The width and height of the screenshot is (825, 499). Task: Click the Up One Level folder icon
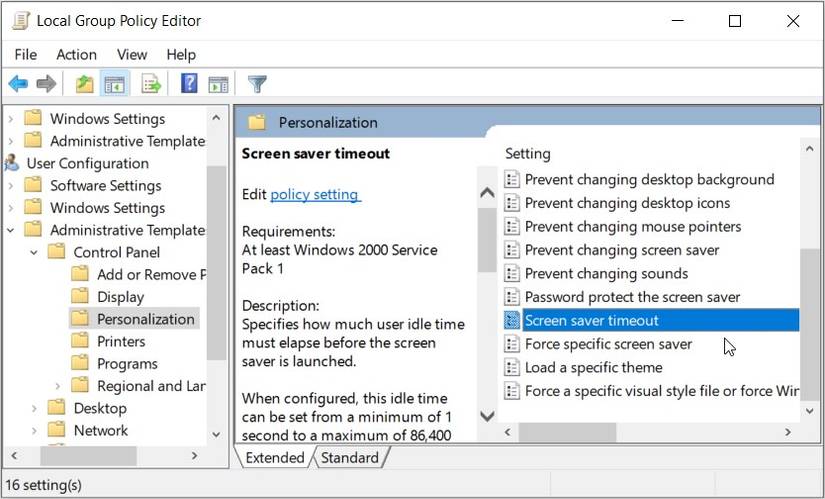(85, 84)
